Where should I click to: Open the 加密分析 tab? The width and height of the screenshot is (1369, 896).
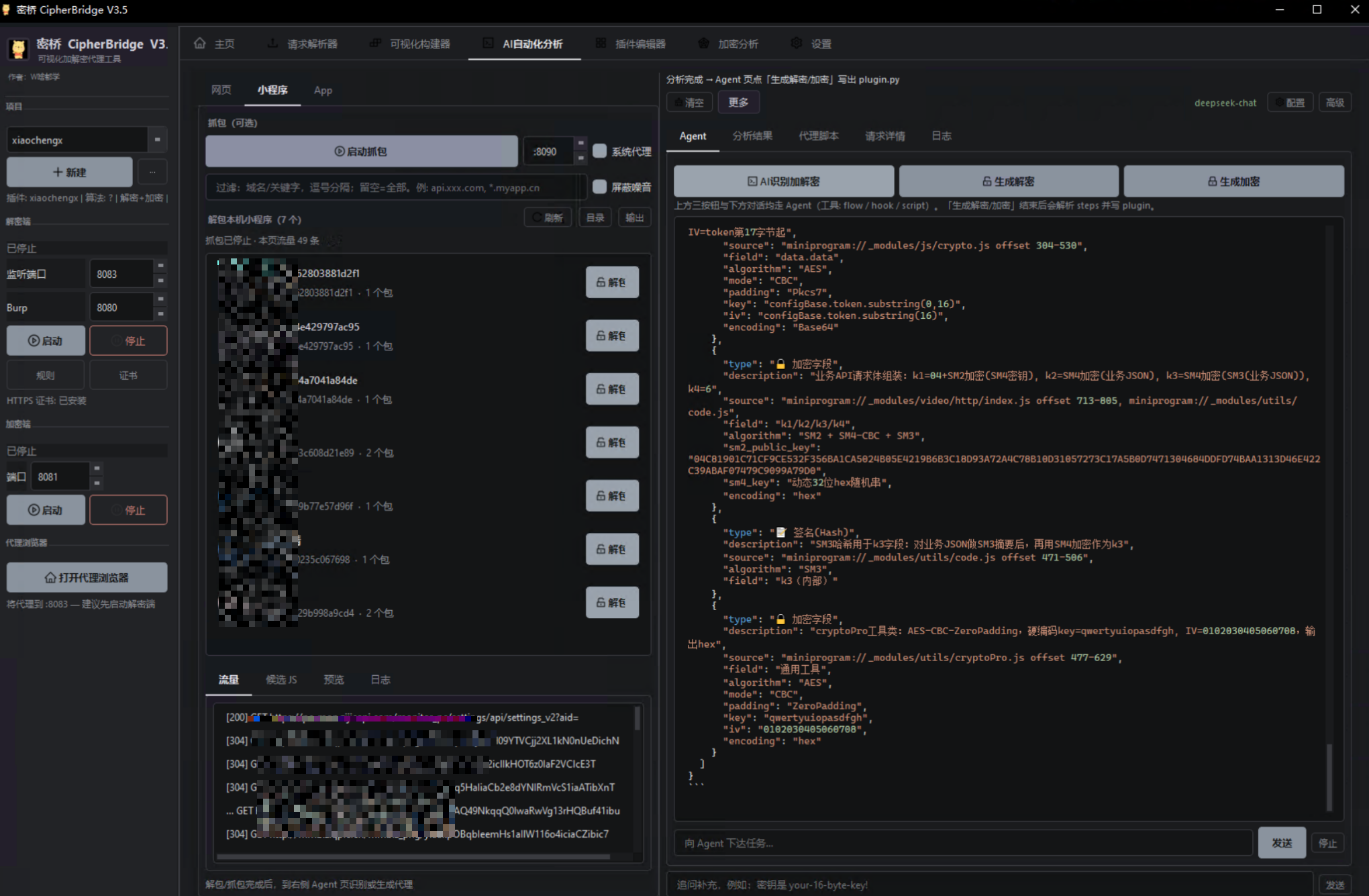[x=728, y=44]
